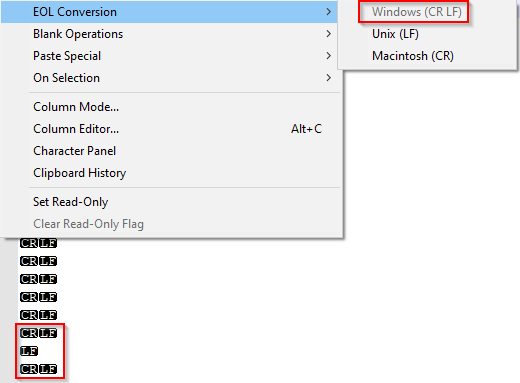Expand the arrow beside Paste Special
520x383 pixels.
coord(329,56)
